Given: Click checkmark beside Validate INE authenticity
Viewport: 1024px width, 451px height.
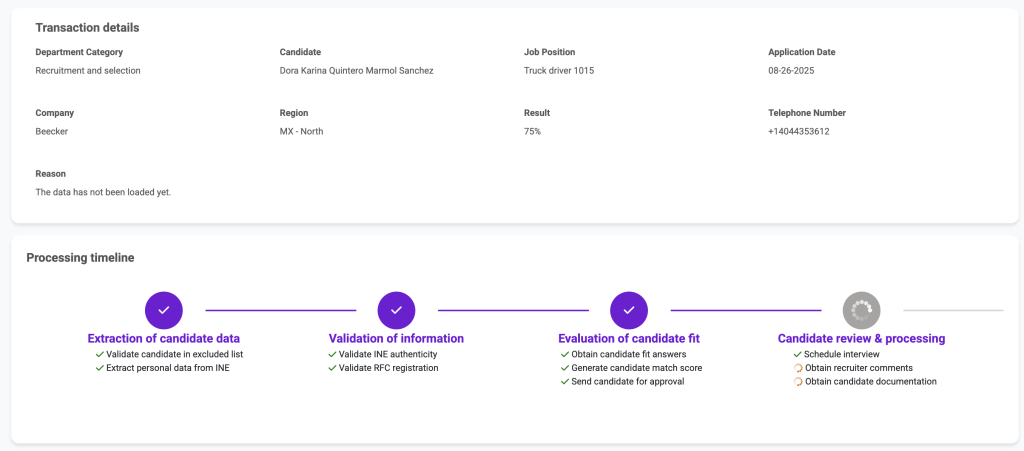Looking at the screenshot, I should tap(332, 354).
